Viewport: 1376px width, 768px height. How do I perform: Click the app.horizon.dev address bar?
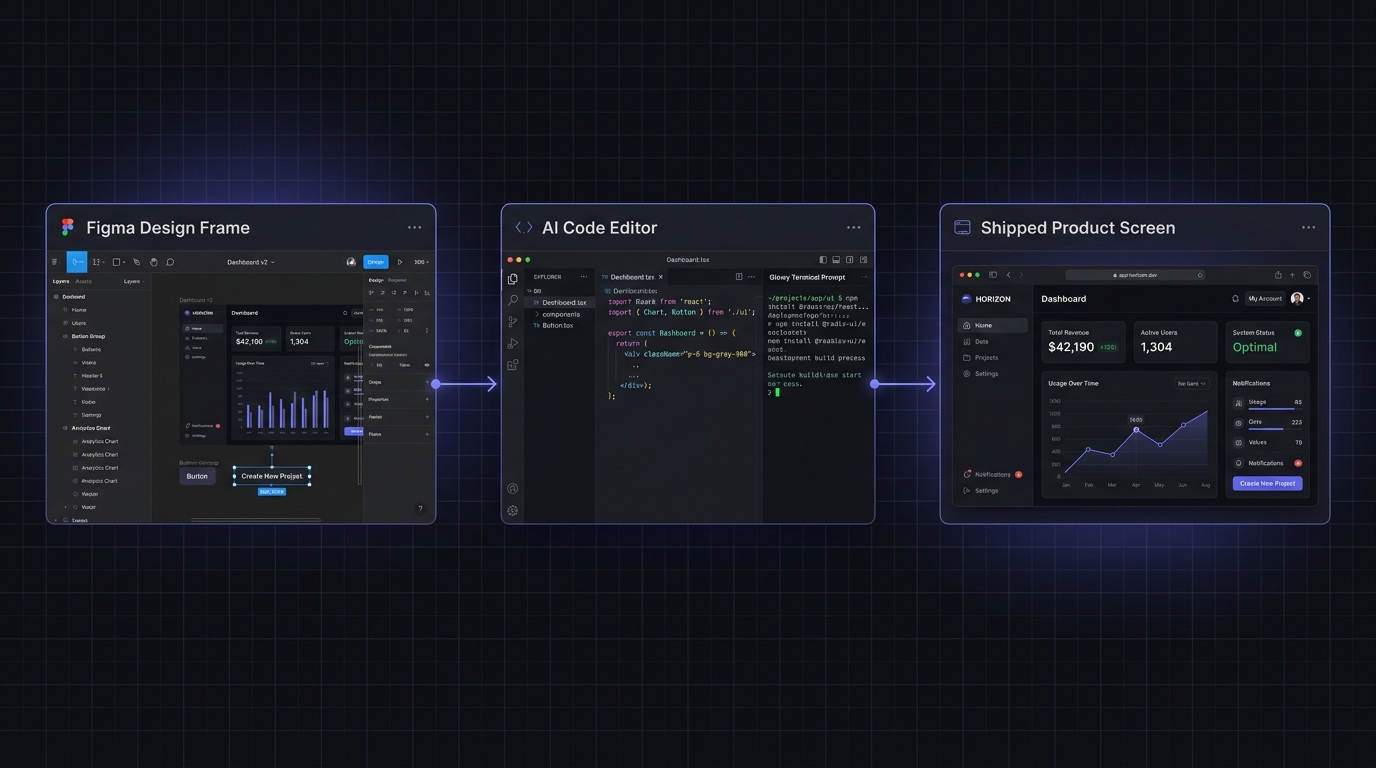point(1135,275)
